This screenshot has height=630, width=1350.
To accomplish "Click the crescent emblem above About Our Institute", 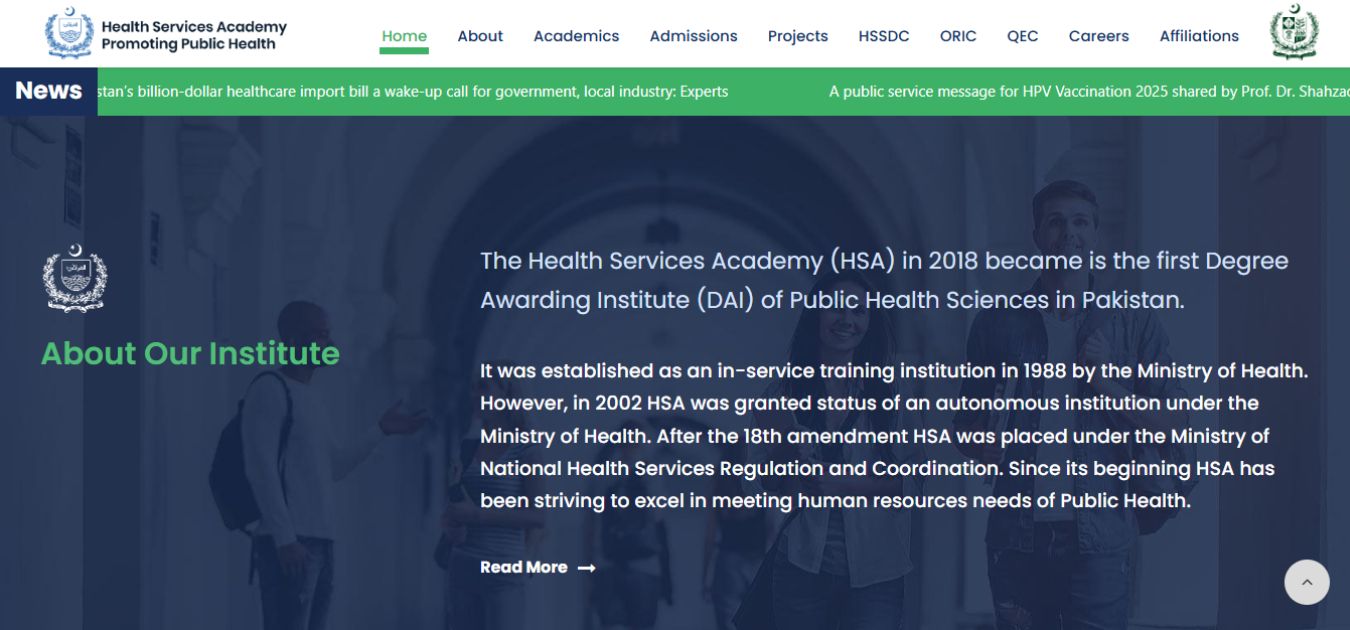I will click(75, 279).
